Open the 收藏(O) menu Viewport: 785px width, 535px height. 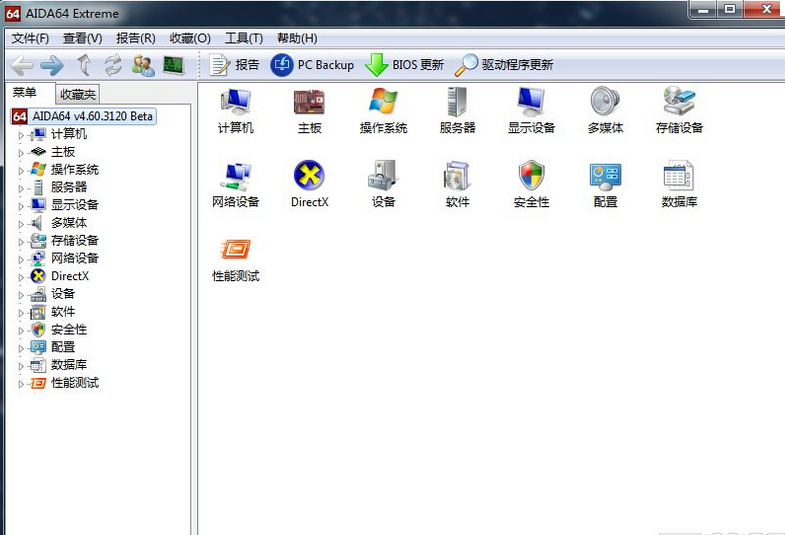click(190, 39)
